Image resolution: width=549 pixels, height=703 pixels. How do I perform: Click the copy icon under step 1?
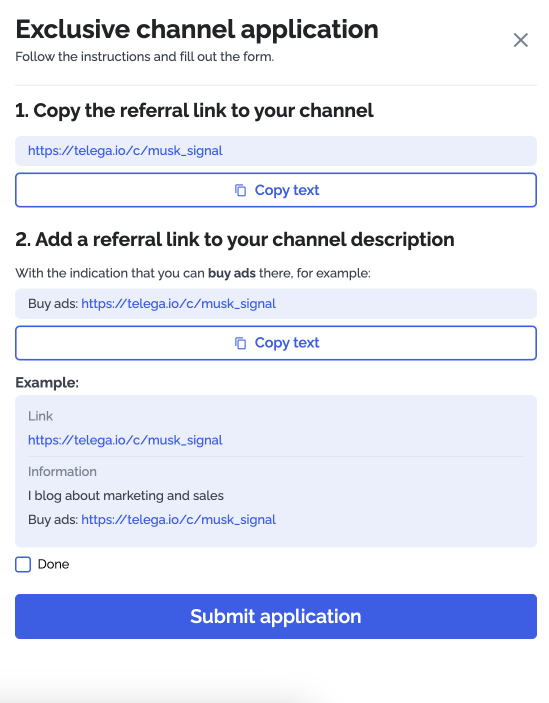pos(241,190)
